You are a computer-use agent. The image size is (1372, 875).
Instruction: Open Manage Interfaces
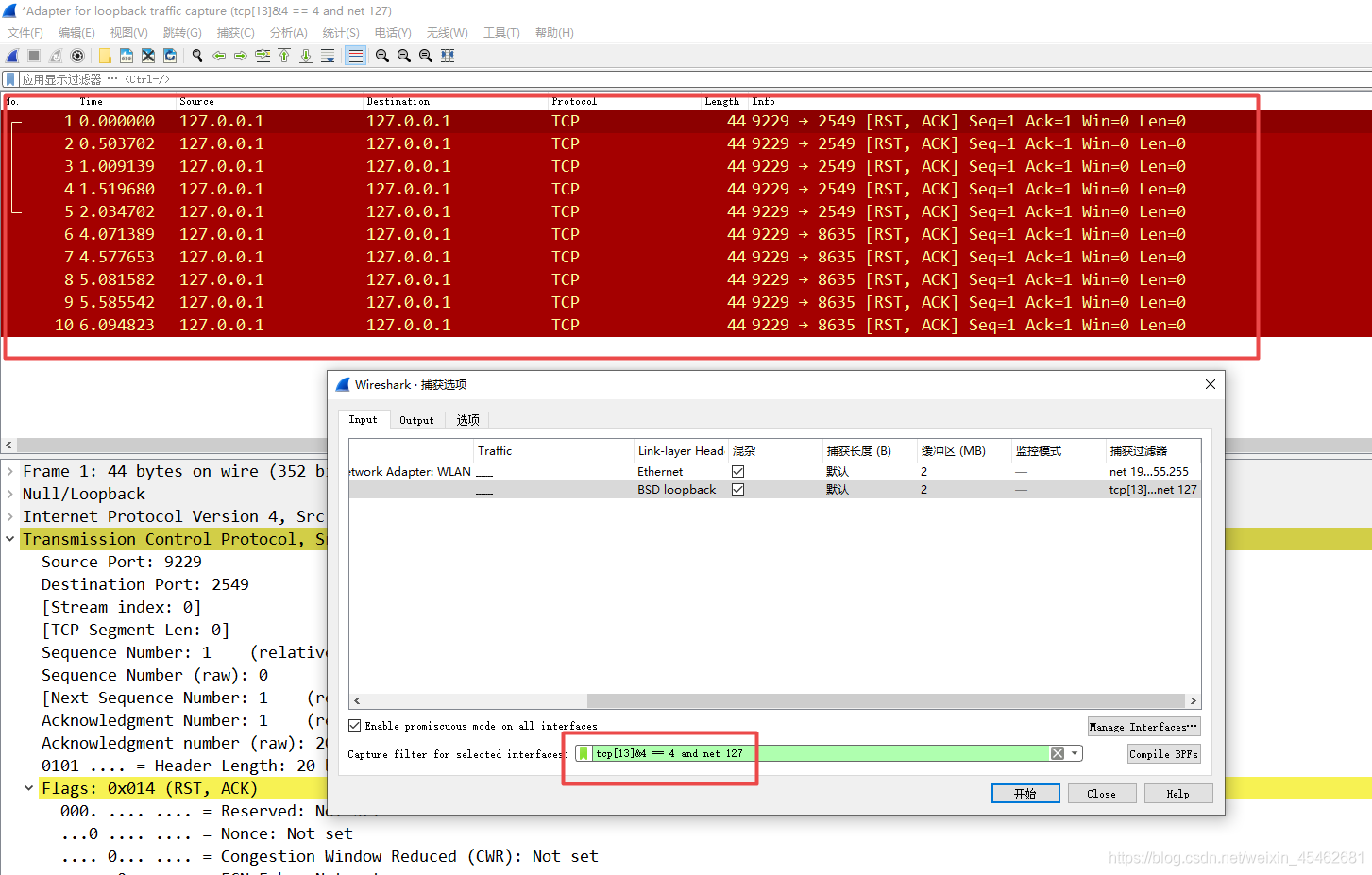click(x=1143, y=726)
